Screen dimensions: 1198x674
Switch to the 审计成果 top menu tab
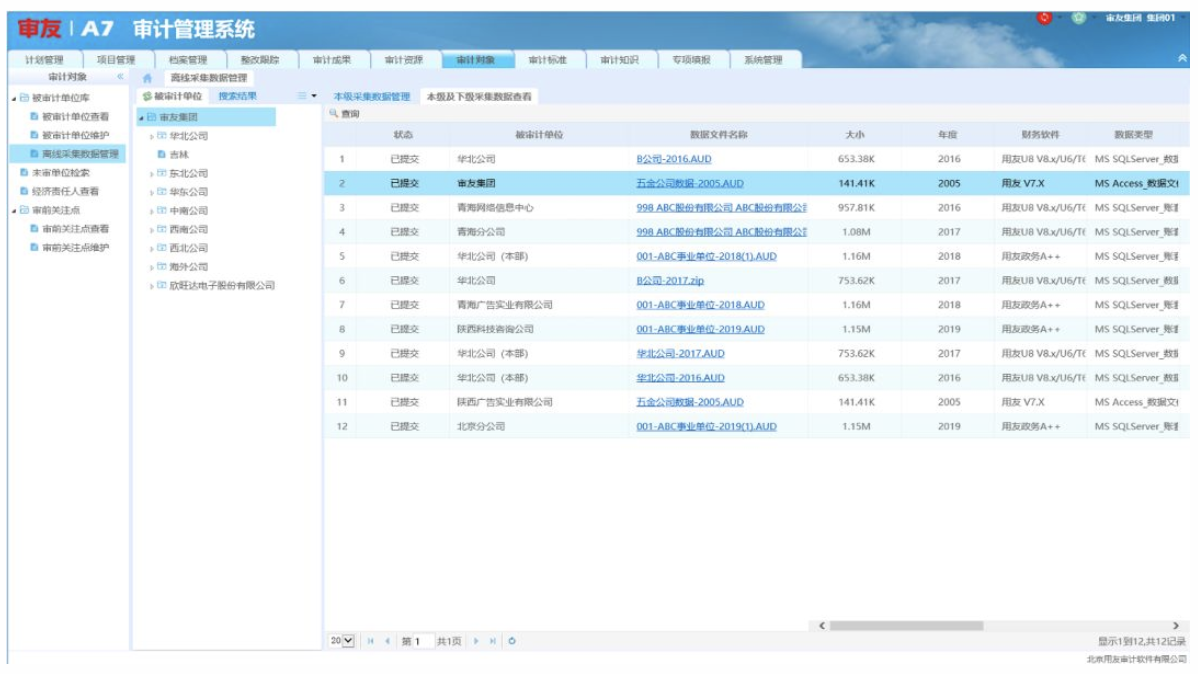click(x=332, y=60)
